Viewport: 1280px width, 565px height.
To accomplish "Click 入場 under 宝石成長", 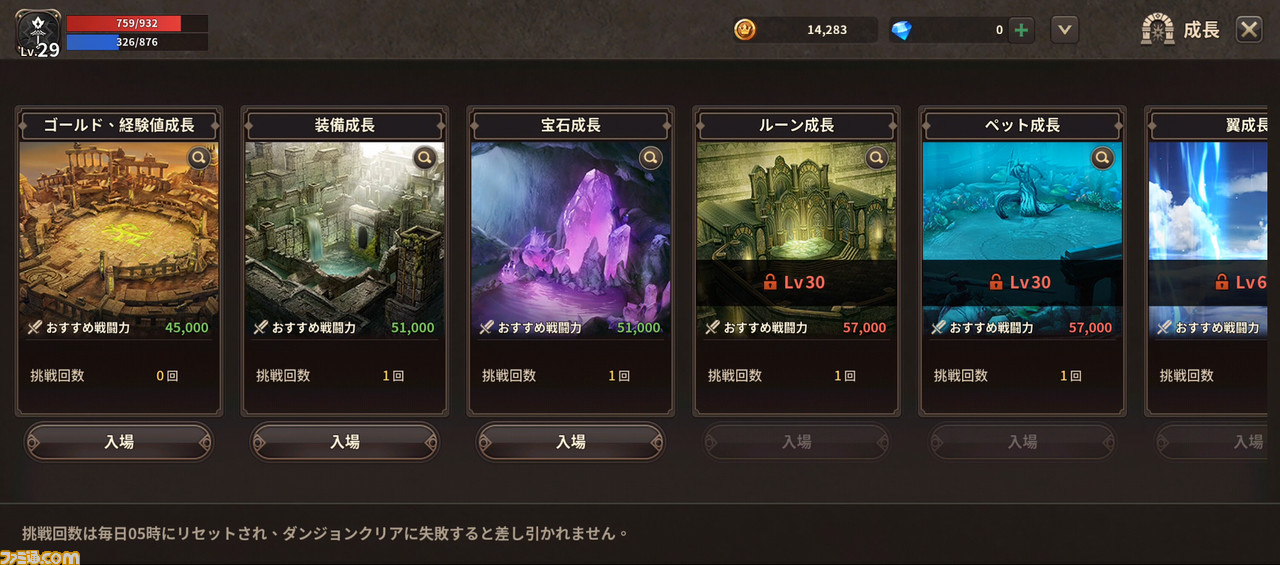I will (x=571, y=441).
